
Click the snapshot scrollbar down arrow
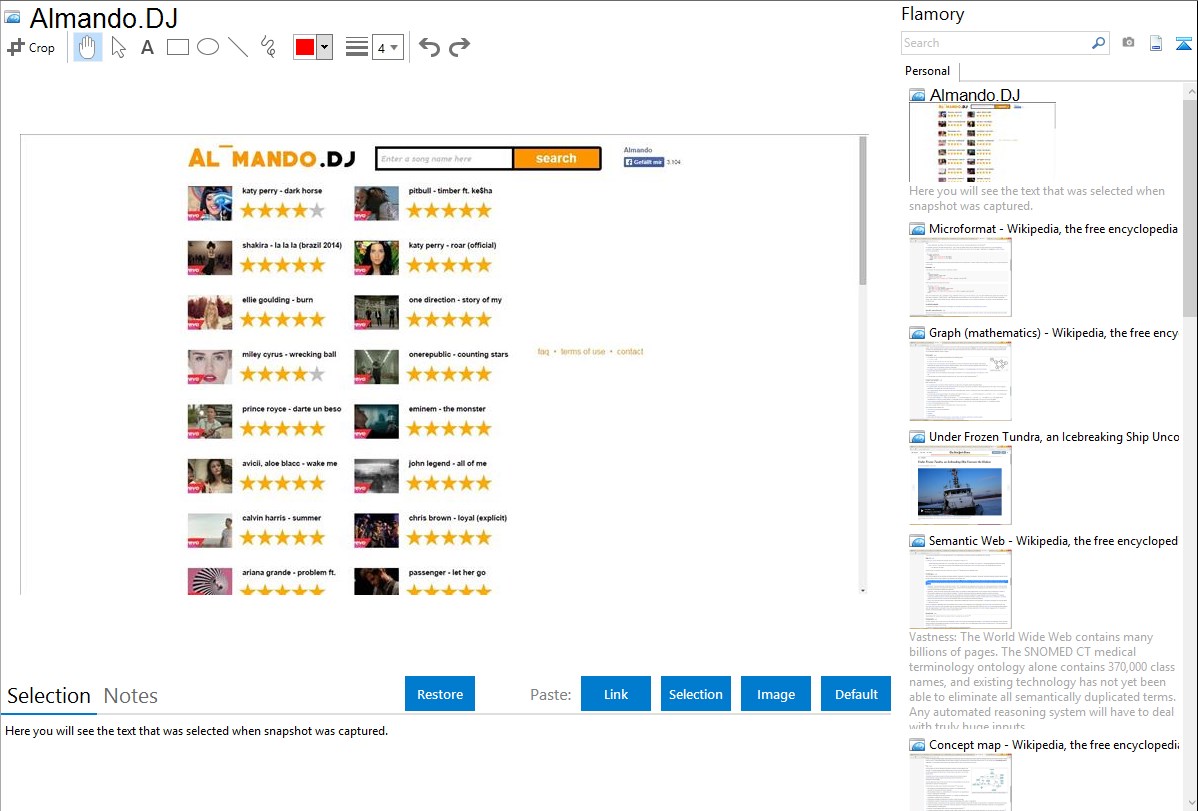click(863, 590)
